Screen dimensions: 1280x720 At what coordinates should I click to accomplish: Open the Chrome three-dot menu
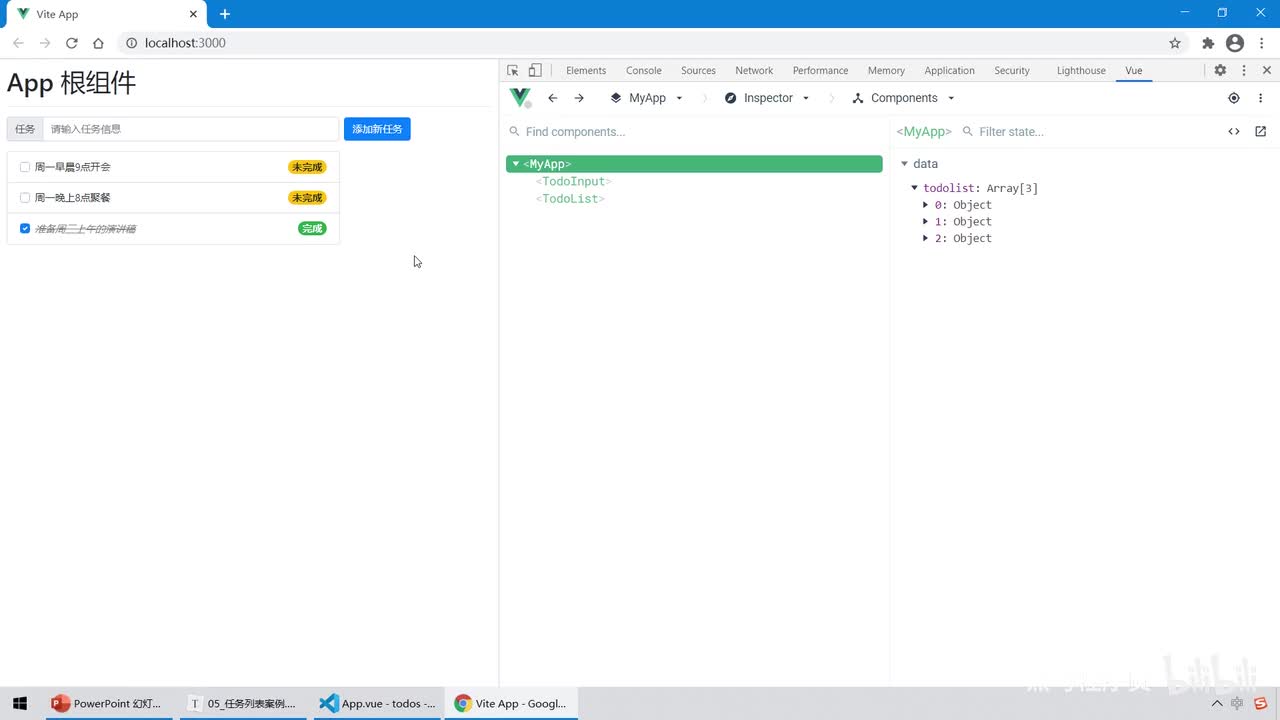pos(1262,43)
